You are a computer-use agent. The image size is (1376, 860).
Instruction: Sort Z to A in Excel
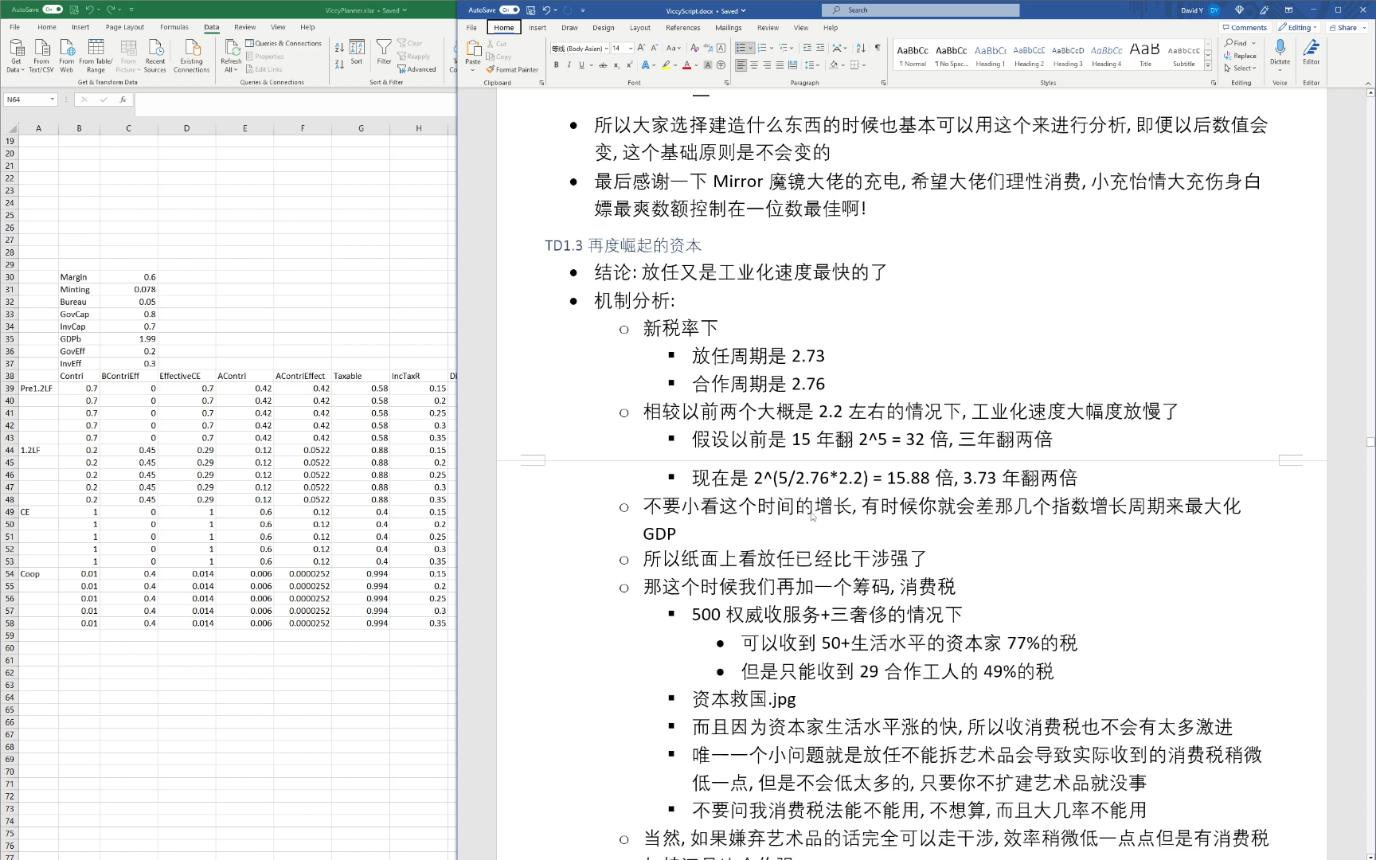[340, 62]
